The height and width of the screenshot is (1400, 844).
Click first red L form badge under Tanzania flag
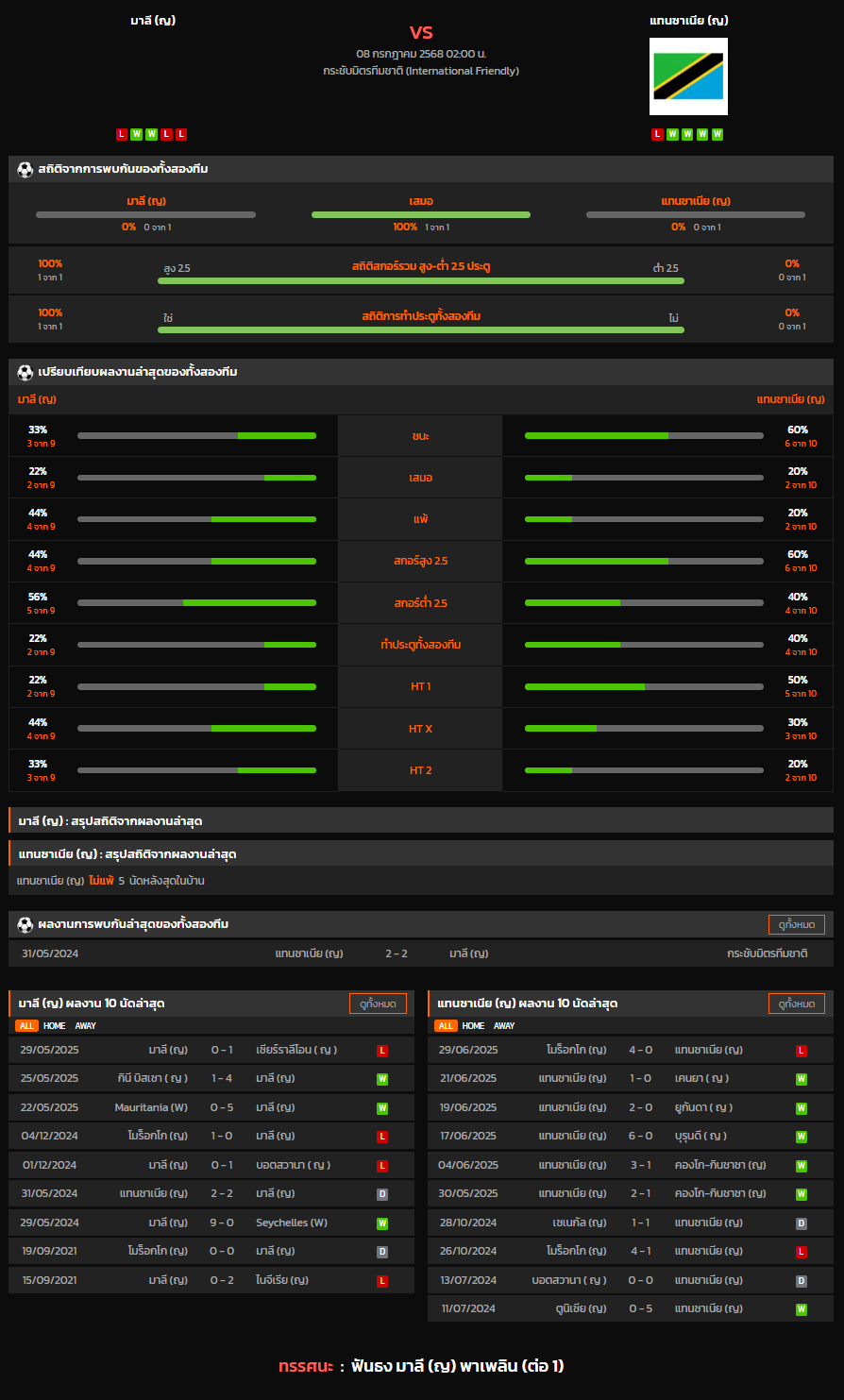(x=657, y=134)
